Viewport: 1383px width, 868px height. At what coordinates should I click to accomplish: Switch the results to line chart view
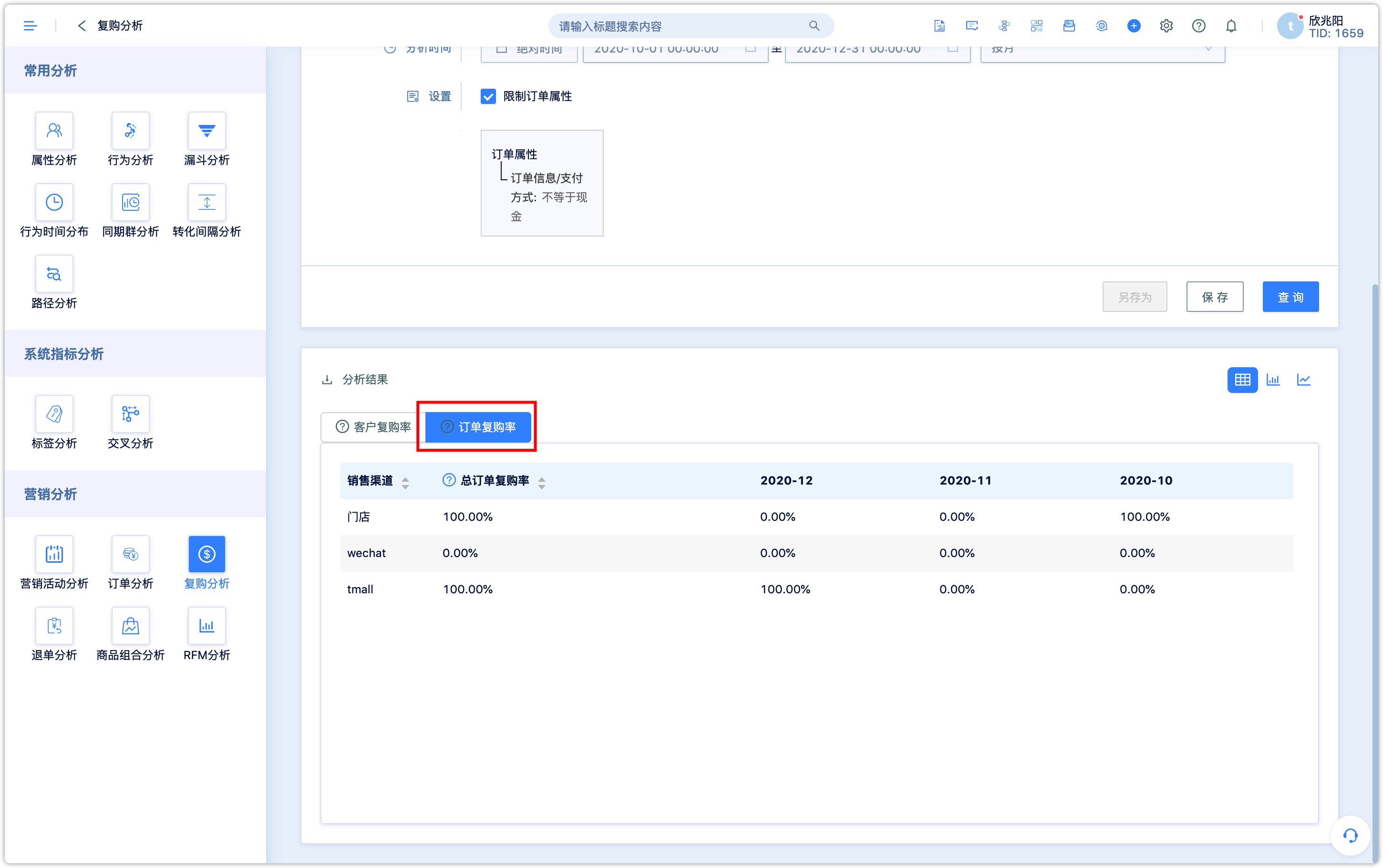click(x=1303, y=380)
